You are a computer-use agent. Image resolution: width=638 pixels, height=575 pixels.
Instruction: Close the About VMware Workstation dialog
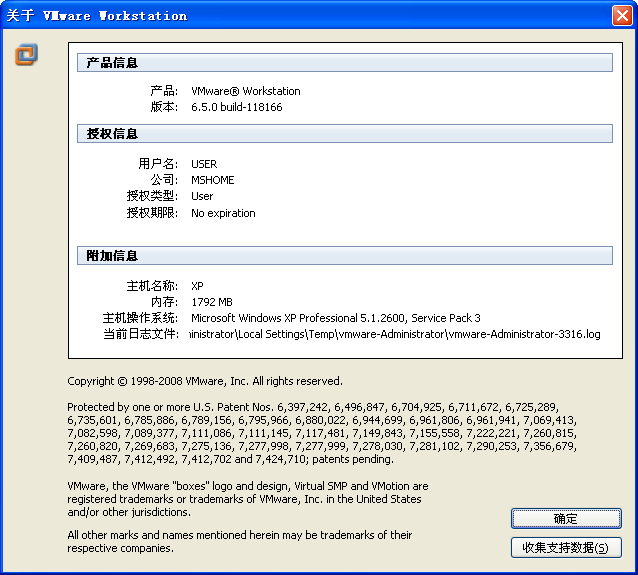(622, 16)
